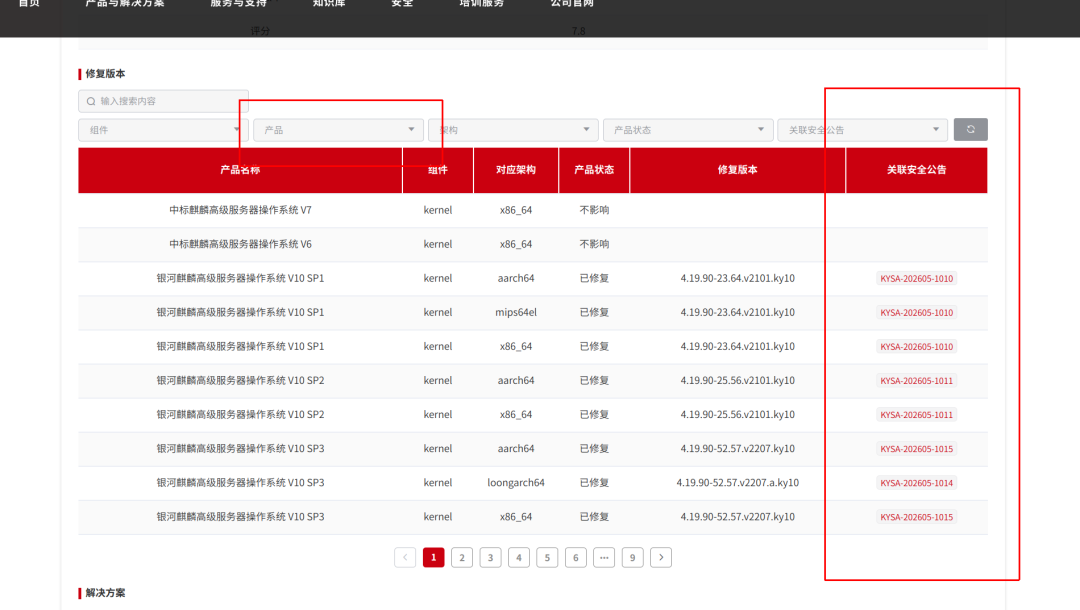
Task: Click the 修复版本 section heading
Action: (x=105, y=74)
